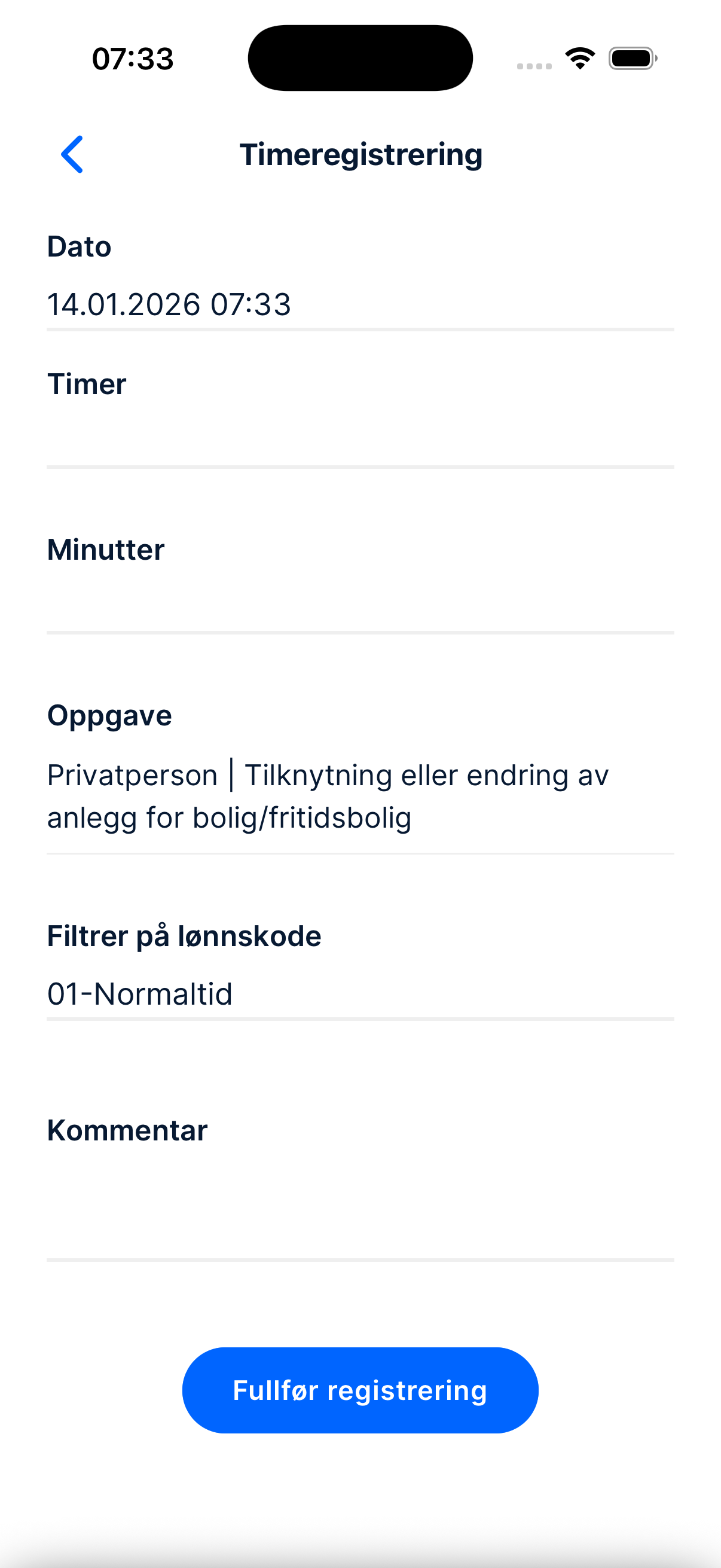Image resolution: width=721 pixels, height=1568 pixels.
Task: Tap the Dato heading label
Action: (79, 246)
